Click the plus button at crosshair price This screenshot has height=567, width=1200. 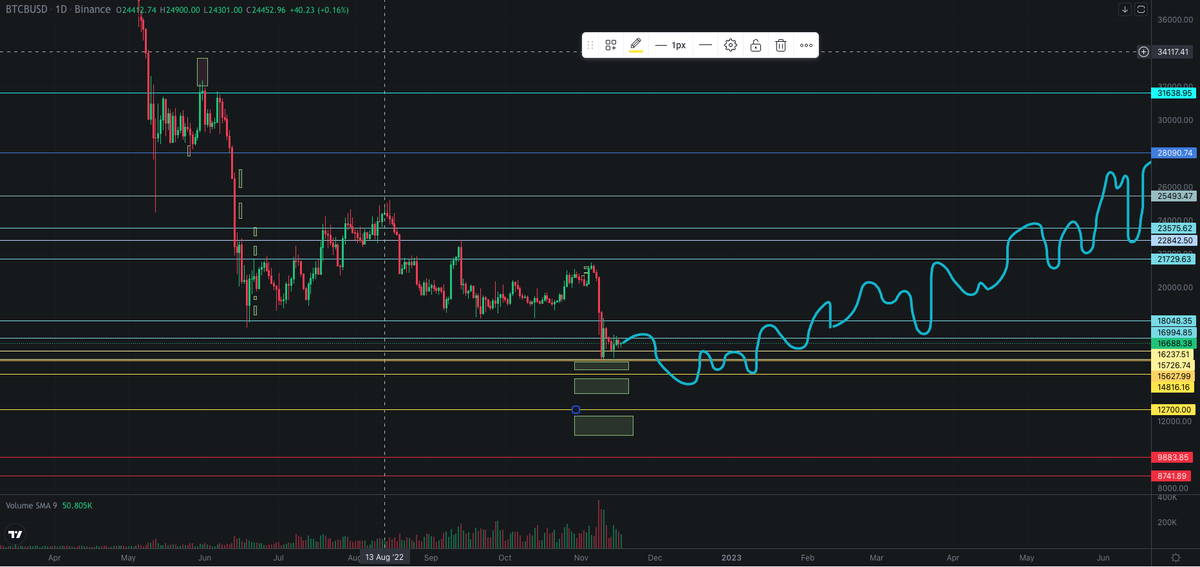pos(1144,51)
